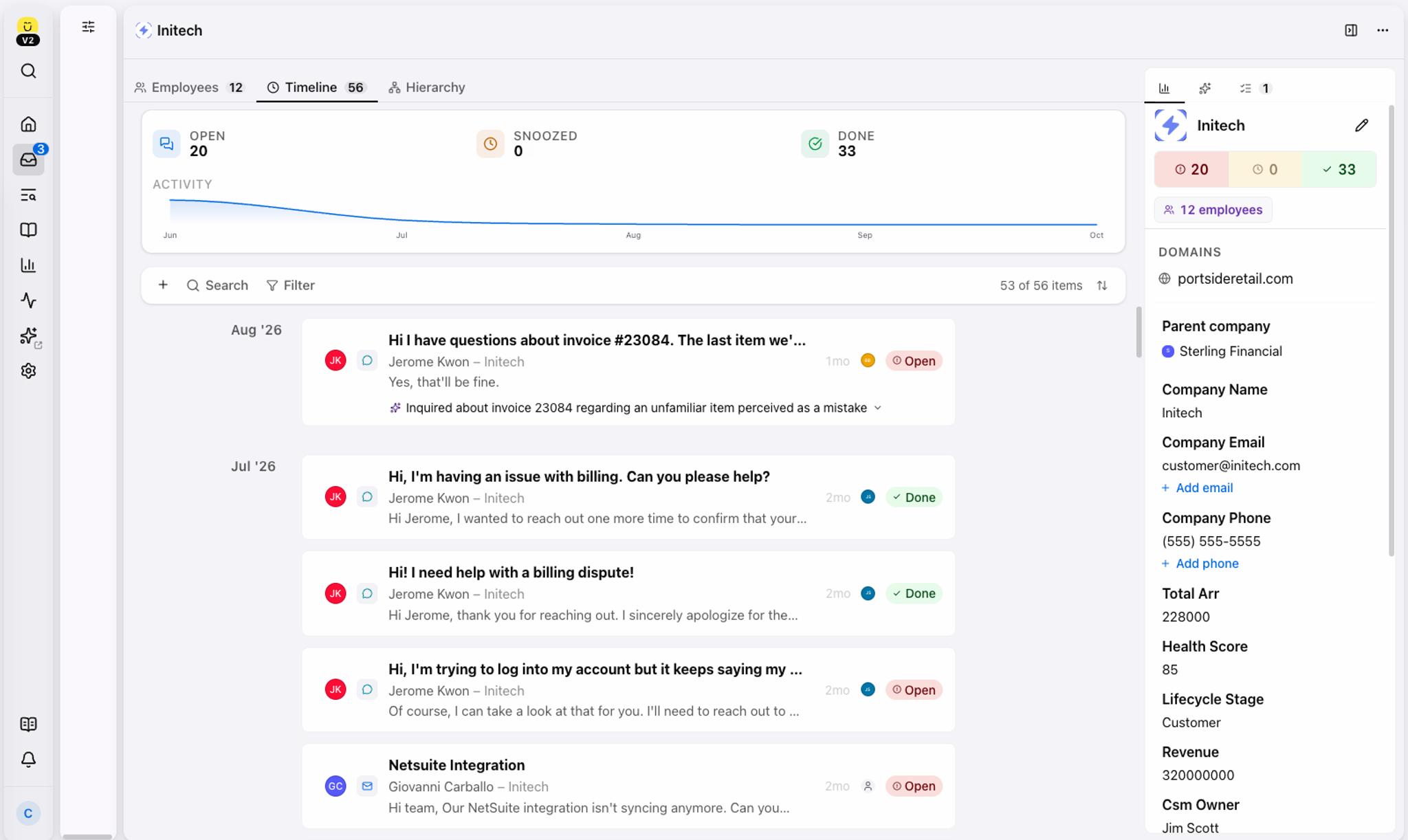Select the Timeline tab
Image resolution: width=1408 pixels, height=840 pixels.
tap(317, 87)
